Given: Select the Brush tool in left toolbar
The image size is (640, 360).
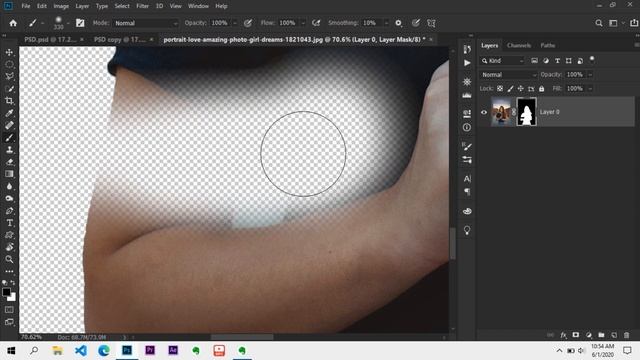Looking at the screenshot, I should tap(9, 138).
